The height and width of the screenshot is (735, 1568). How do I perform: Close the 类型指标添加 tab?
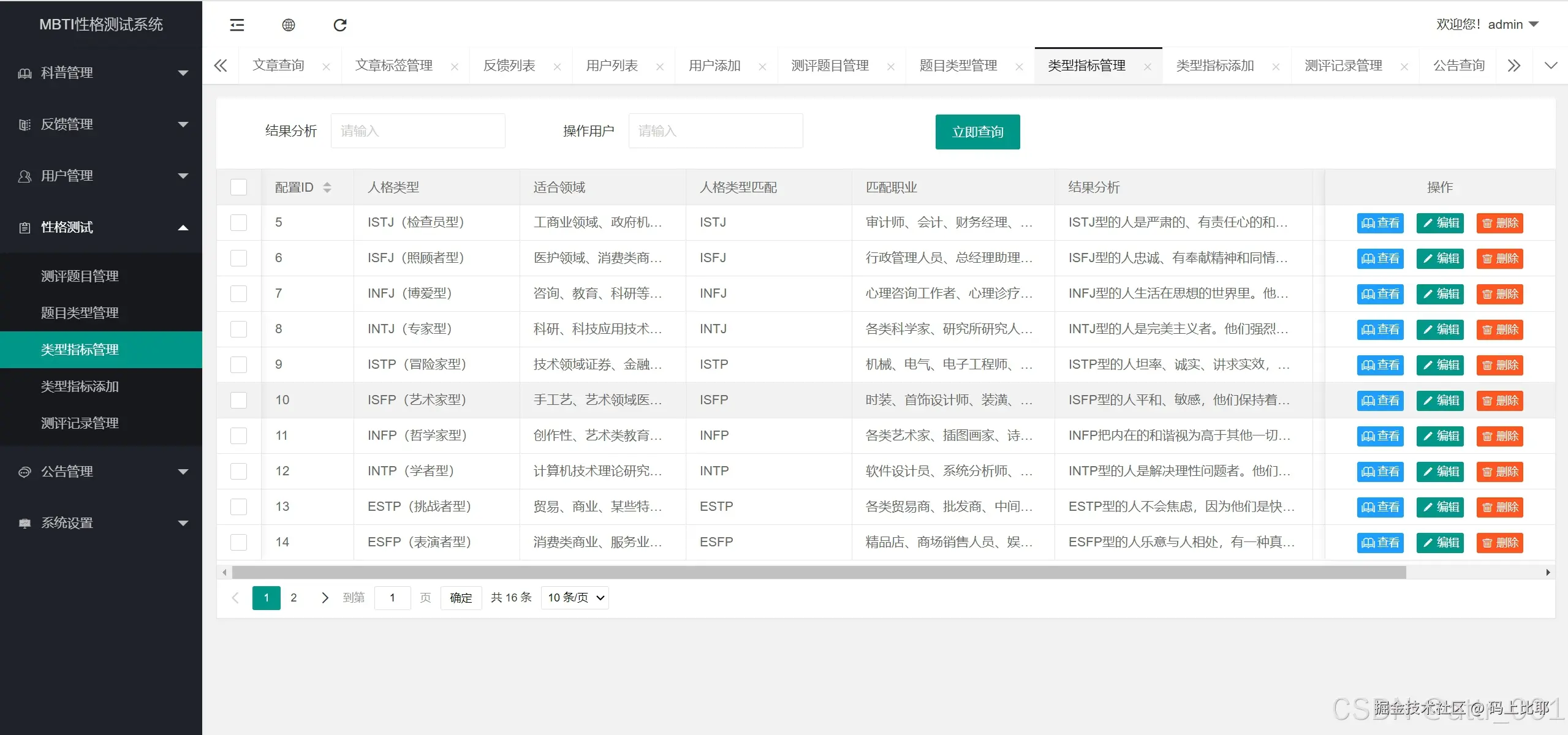click(1276, 67)
